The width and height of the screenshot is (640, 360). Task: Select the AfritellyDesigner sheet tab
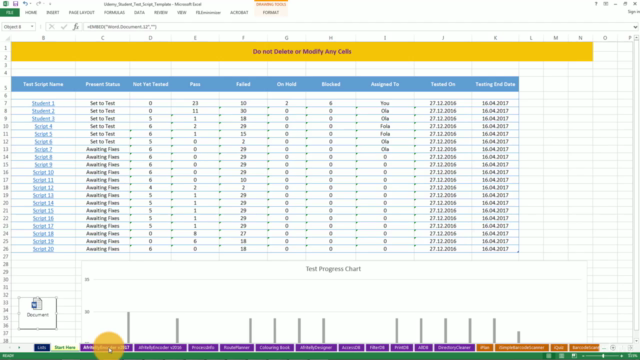pyautogui.click(x=316, y=347)
